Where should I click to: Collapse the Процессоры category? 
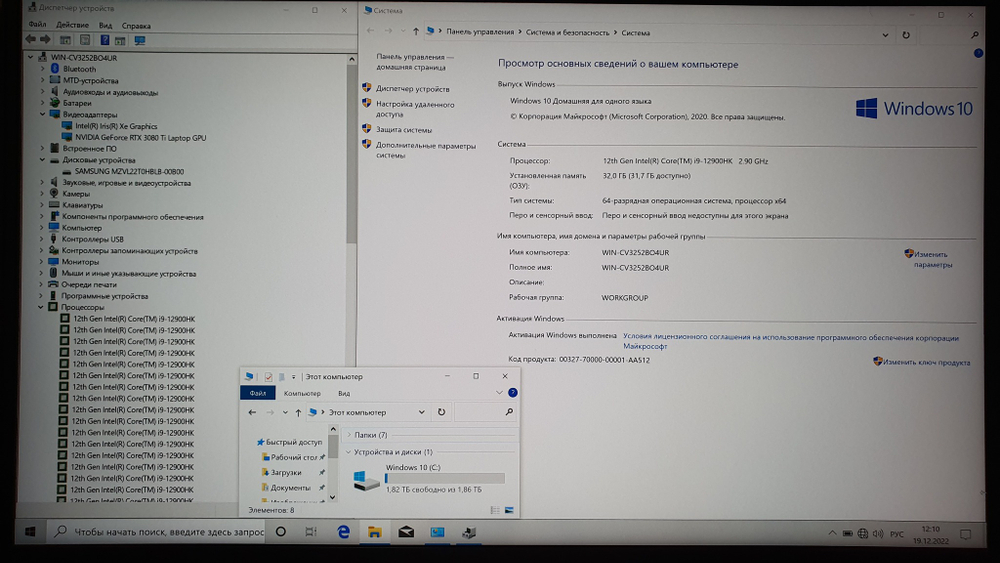point(41,307)
